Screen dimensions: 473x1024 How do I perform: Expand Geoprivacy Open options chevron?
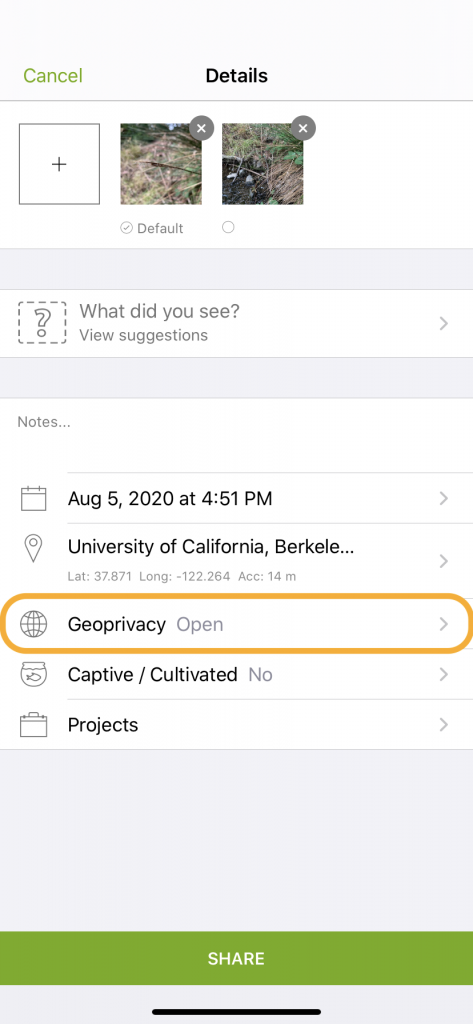pos(444,624)
